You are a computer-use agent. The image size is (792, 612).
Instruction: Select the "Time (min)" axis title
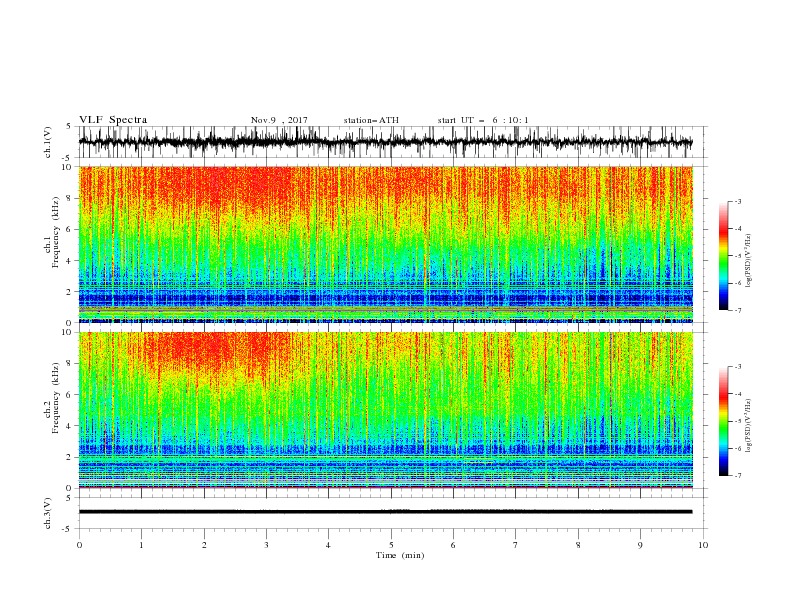pyautogui.click(x=400, y=555)
